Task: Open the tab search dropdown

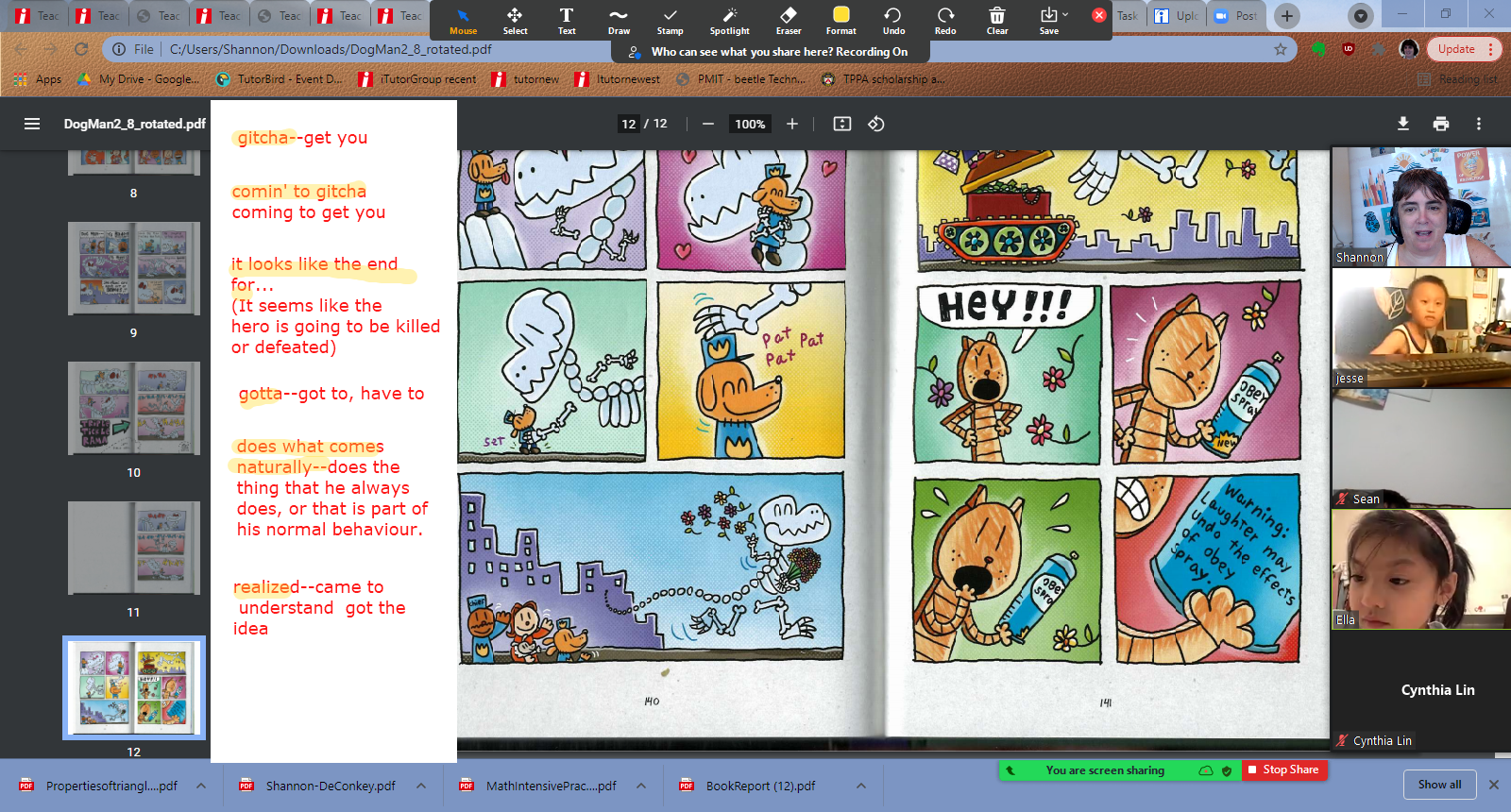Action: pyautogui.click(x=1360, y=16)
